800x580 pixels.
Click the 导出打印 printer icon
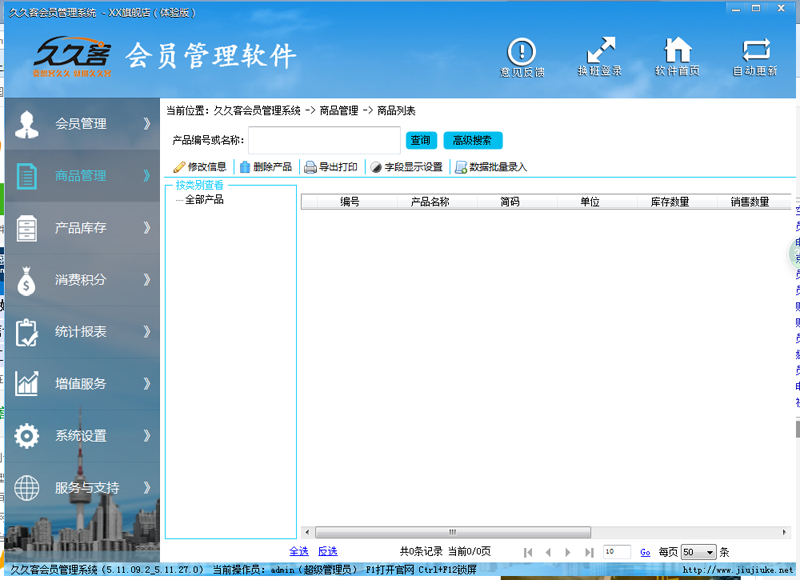click(x=310, y=167)
